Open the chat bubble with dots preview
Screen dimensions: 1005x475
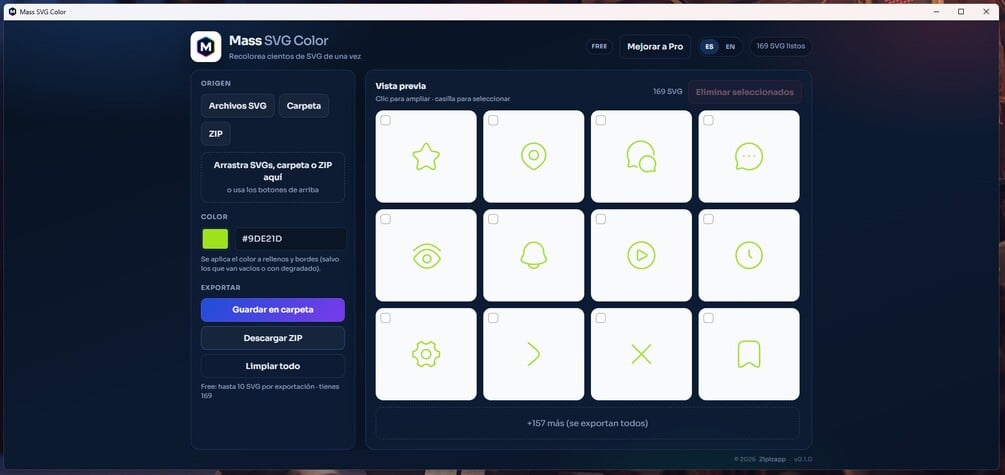(749, 156)
